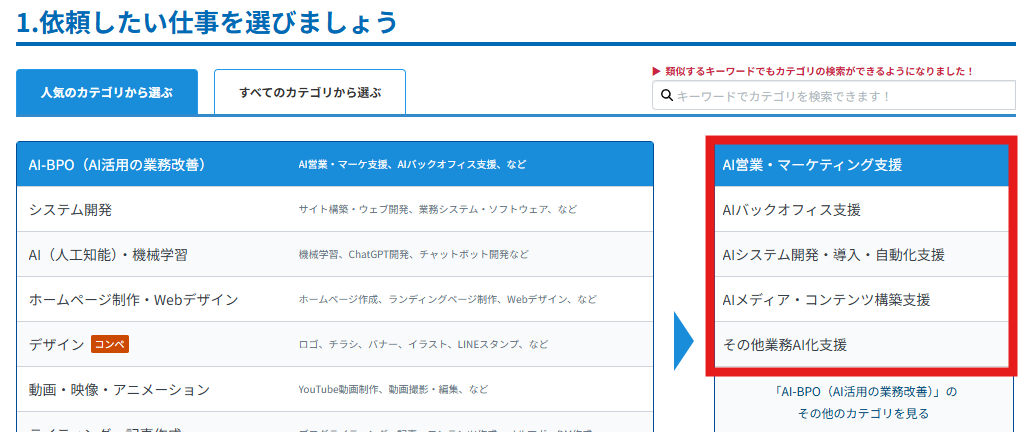Click the orange コンペ badge
Viewport: 1036px width, 432px height.
pos(110,344)
